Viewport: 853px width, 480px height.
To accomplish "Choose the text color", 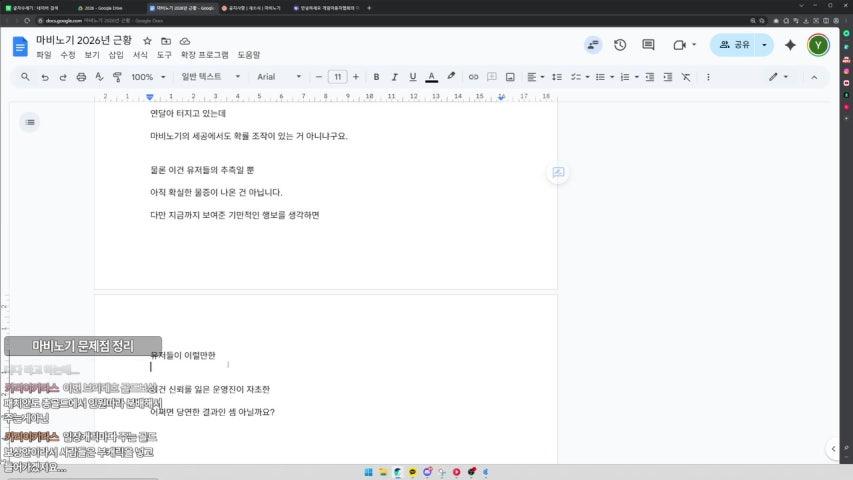I will (431, 77).
